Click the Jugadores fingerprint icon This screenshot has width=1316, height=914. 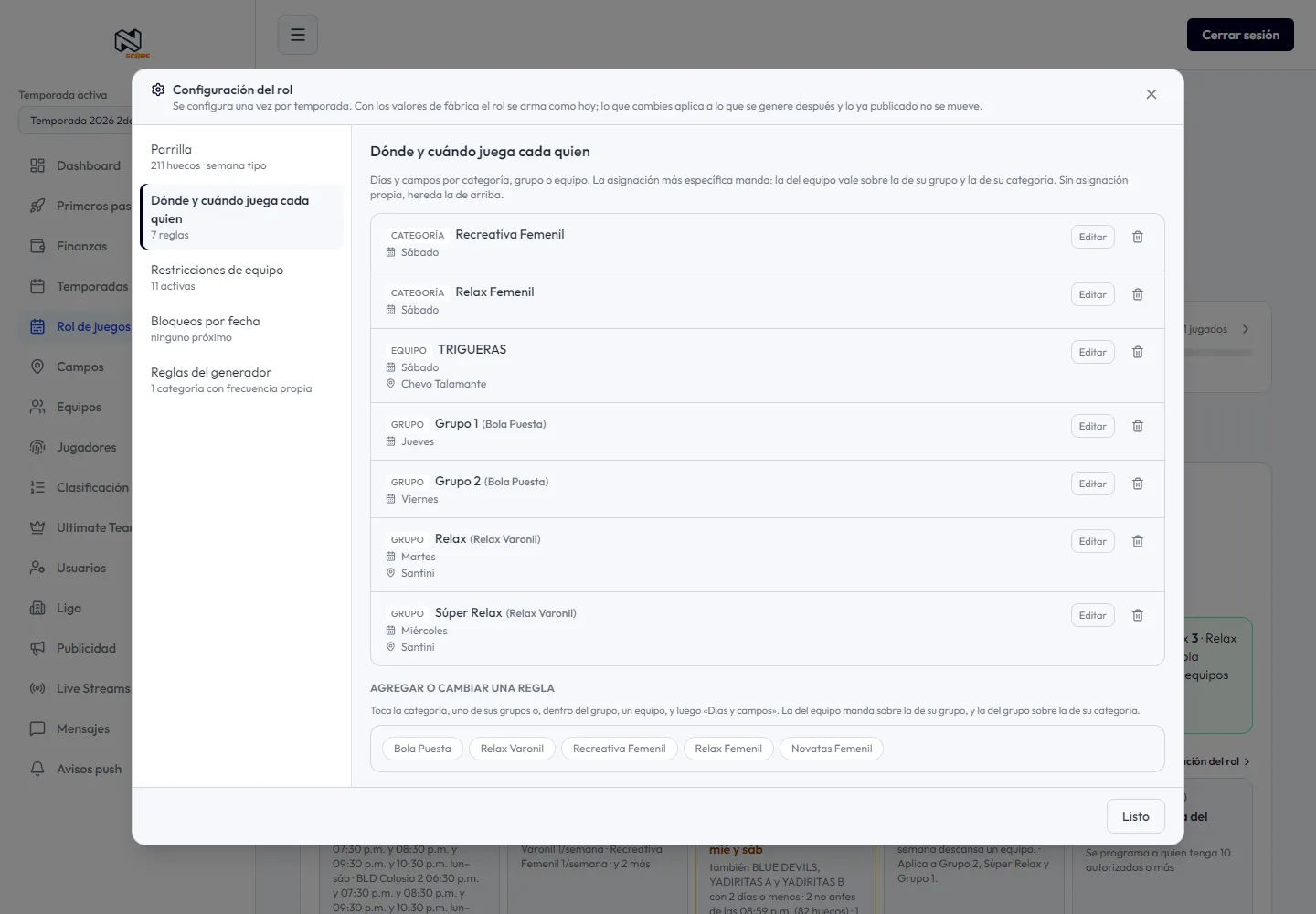pos(37,447)
